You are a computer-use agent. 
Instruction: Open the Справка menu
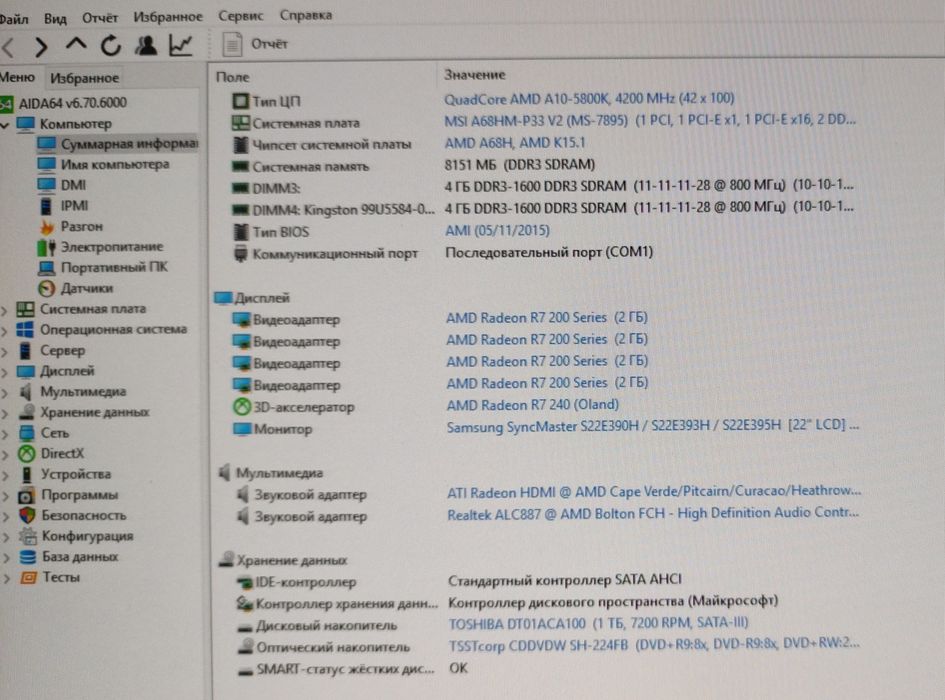306,15
